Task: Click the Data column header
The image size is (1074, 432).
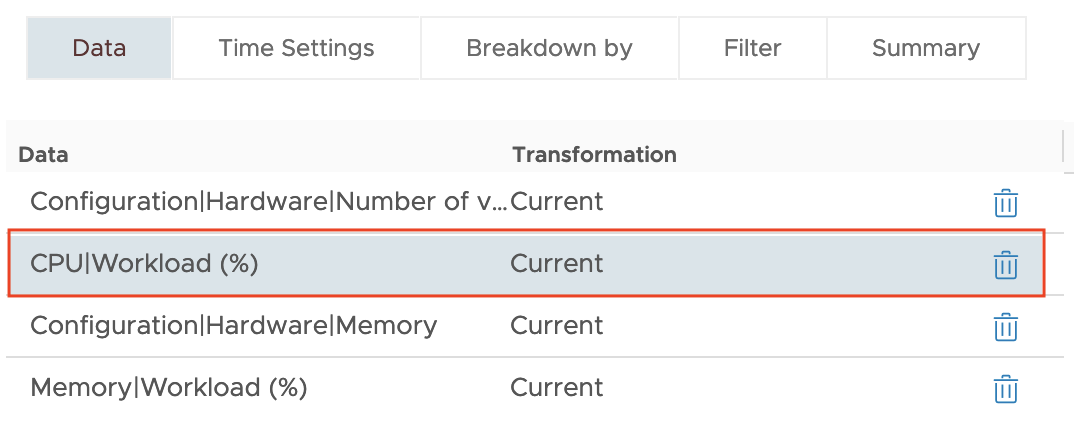Action: [x=43, y=155]
